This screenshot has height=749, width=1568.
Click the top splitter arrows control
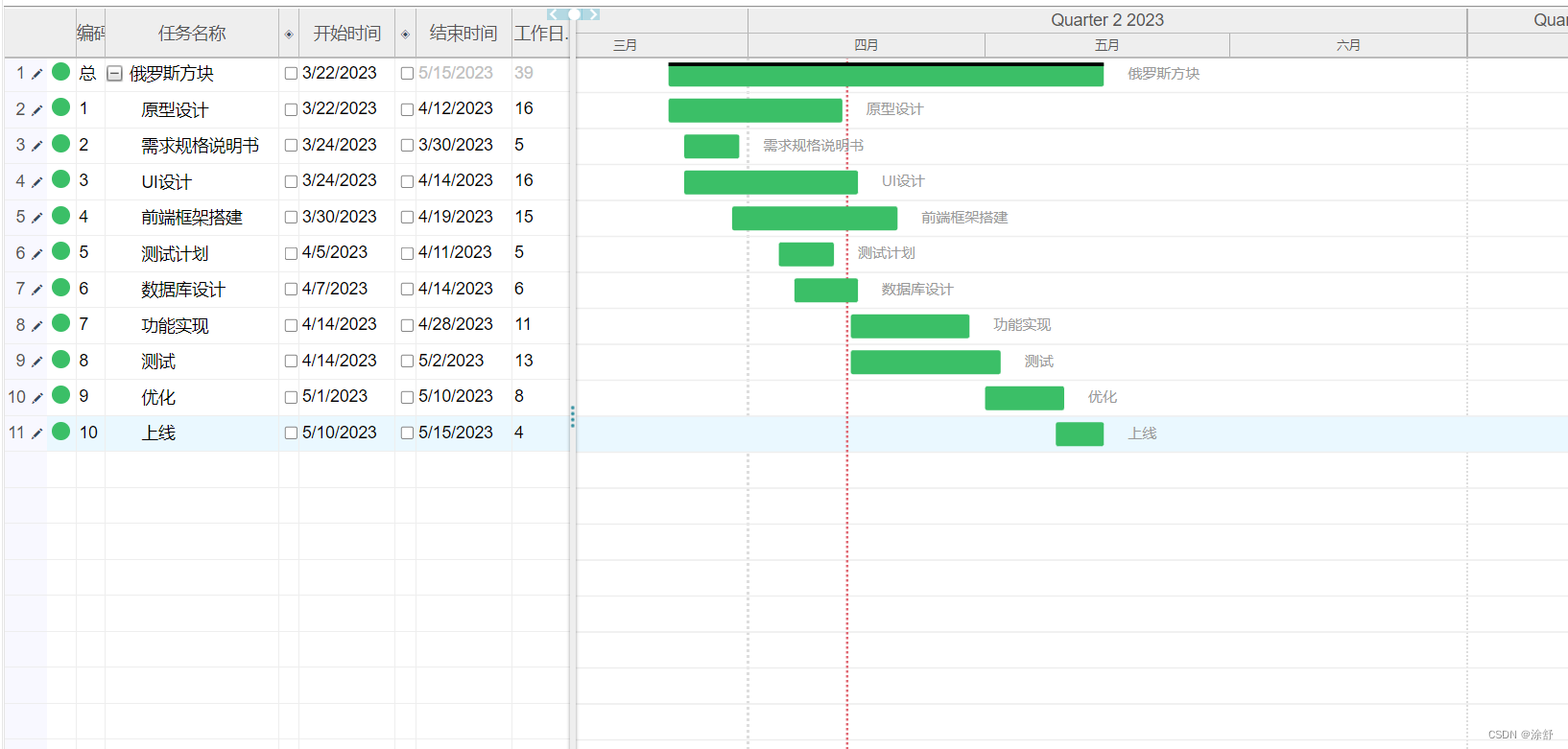[574, 14]
